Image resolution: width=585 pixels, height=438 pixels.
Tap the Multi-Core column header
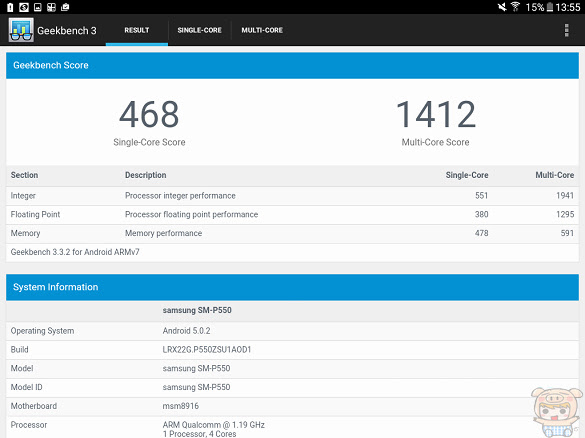[x=554, y=175]
